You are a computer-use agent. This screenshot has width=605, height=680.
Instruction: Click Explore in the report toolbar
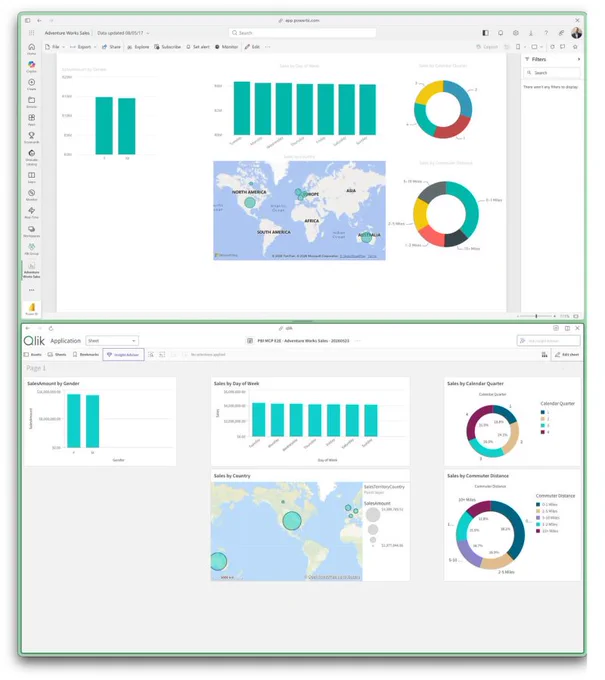coord(138,47)
